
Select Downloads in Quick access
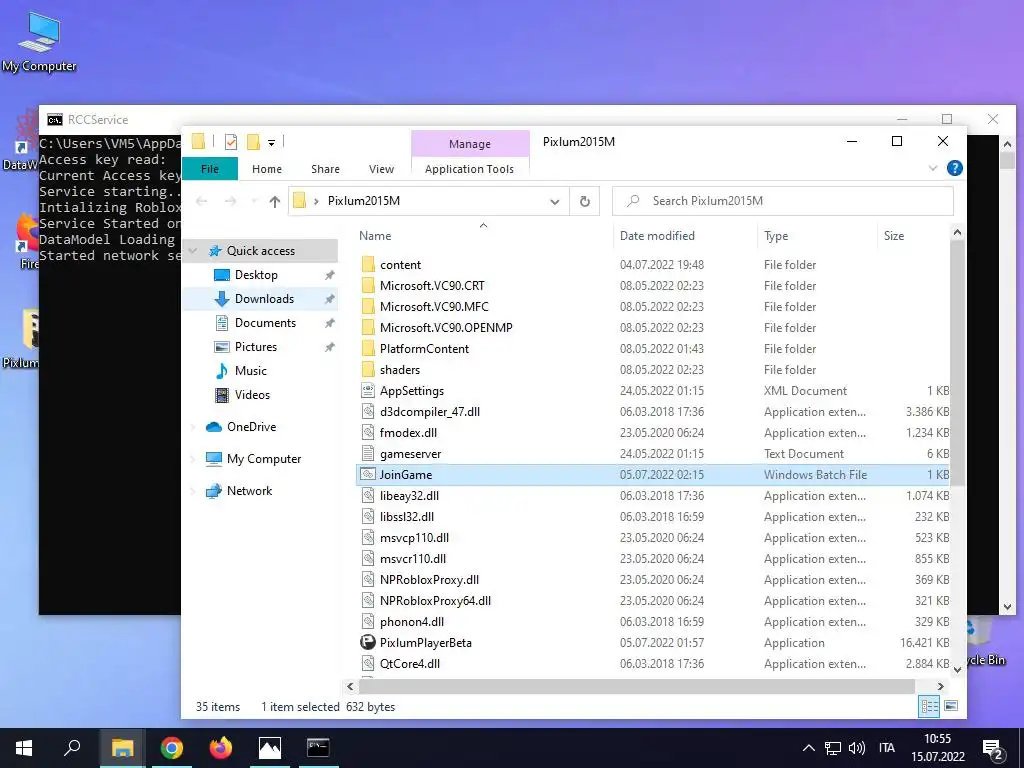[264, 299]
